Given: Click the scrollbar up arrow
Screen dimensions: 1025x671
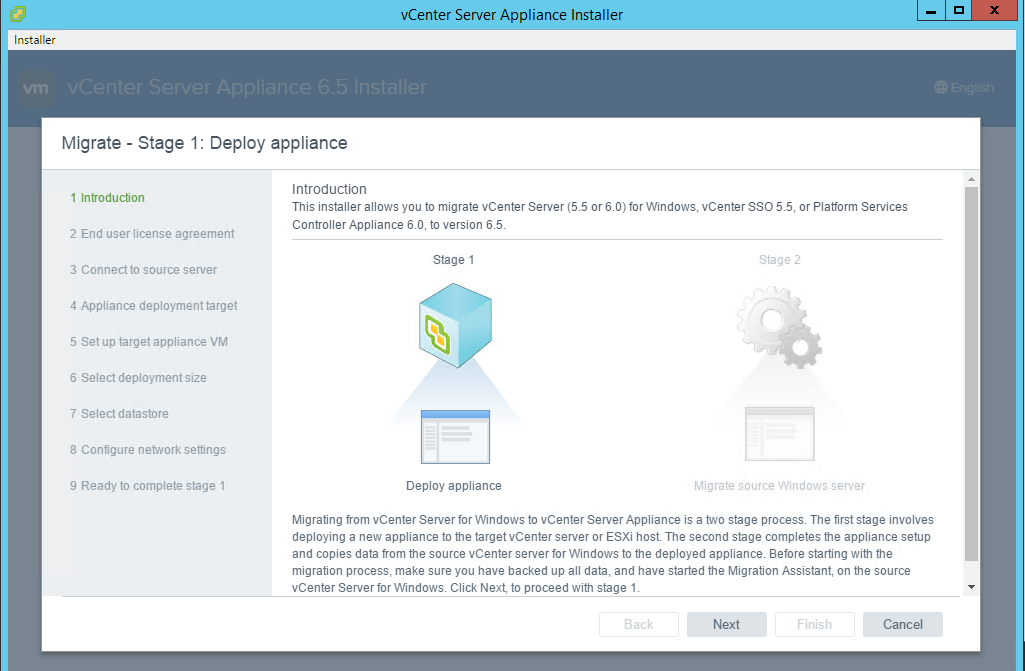Looking at the screenshot, I should pyautogui.click(x=971, y=179).
